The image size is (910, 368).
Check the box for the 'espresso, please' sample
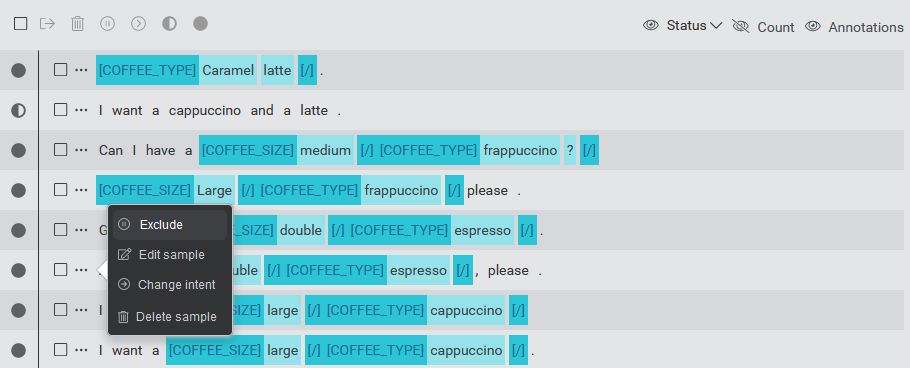60,270
